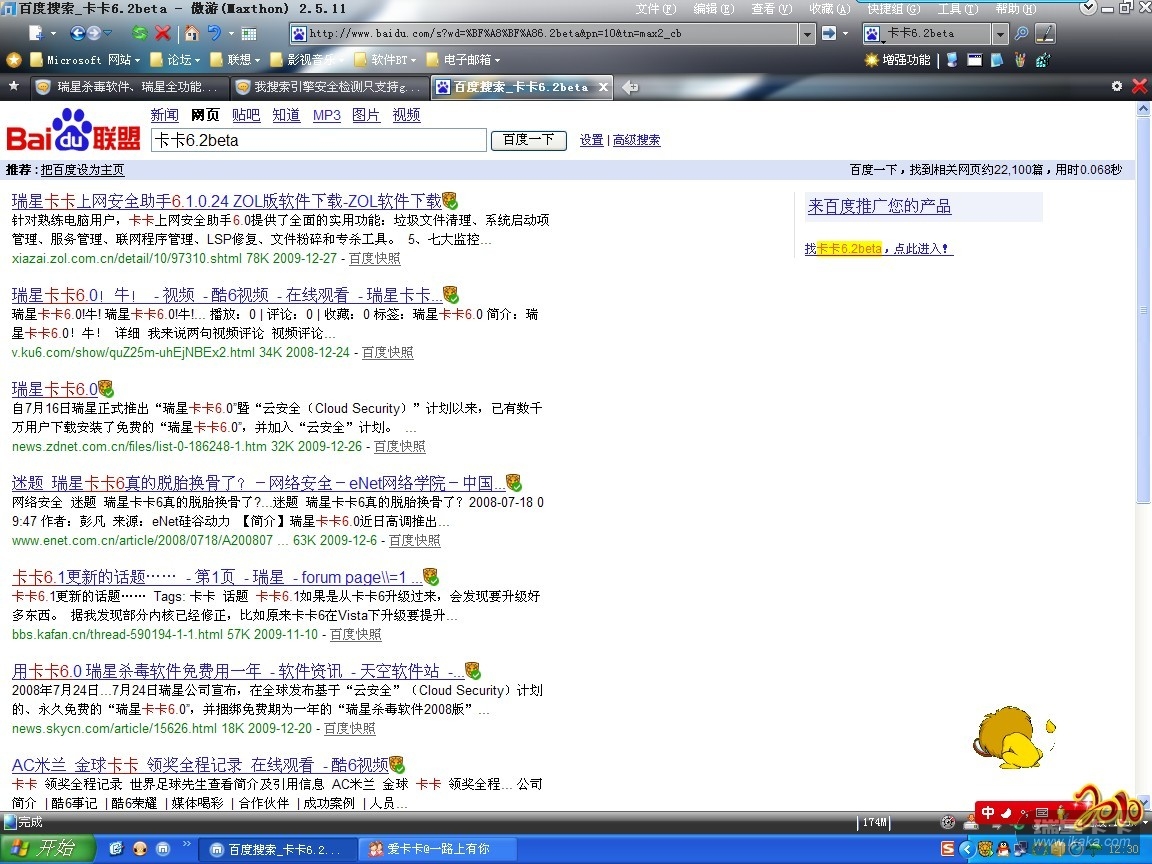Open the 设置 link next to search

pyautogui.click(x=591, y=140)
